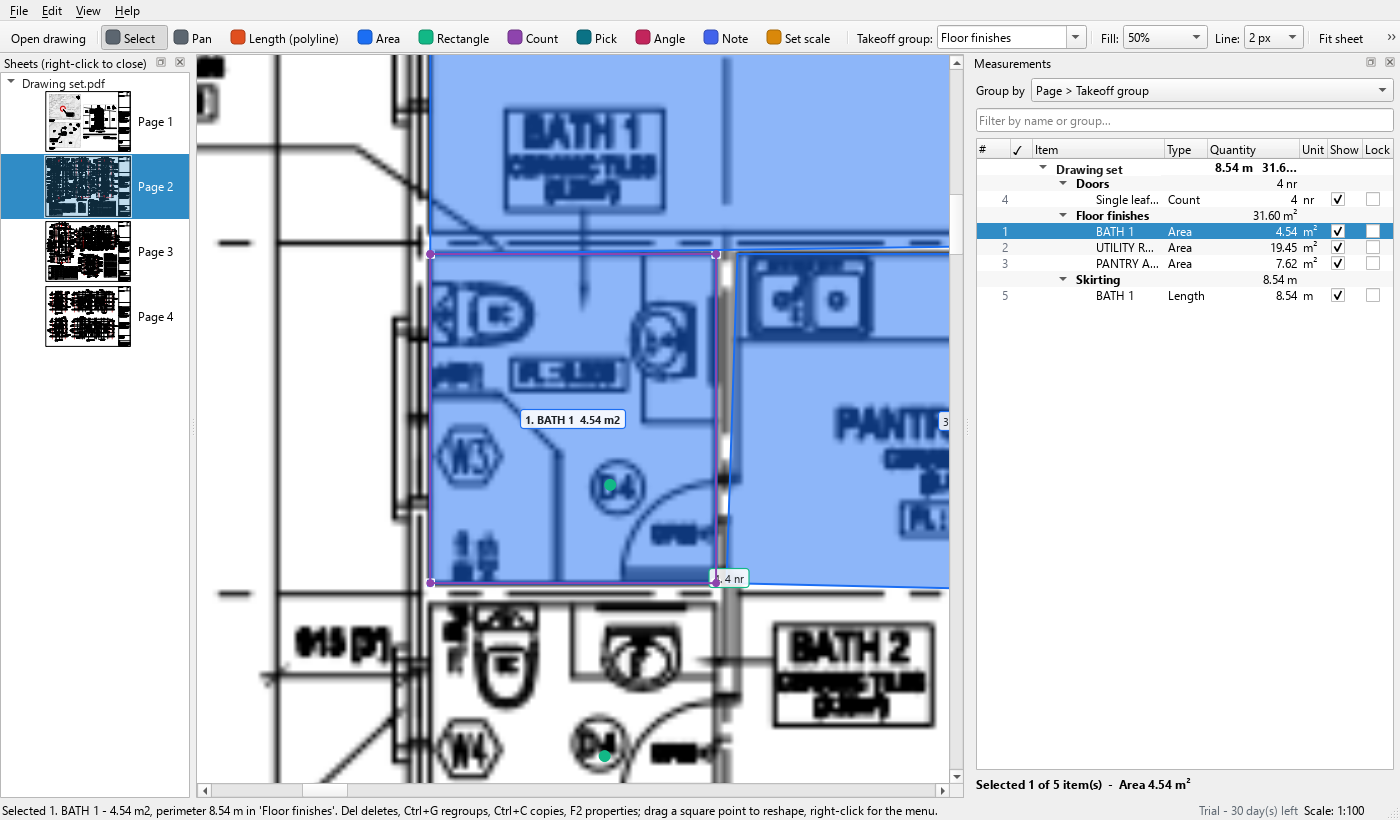Open the Set scale tool
Screen dimensions: 1400x820
point(799,38)
